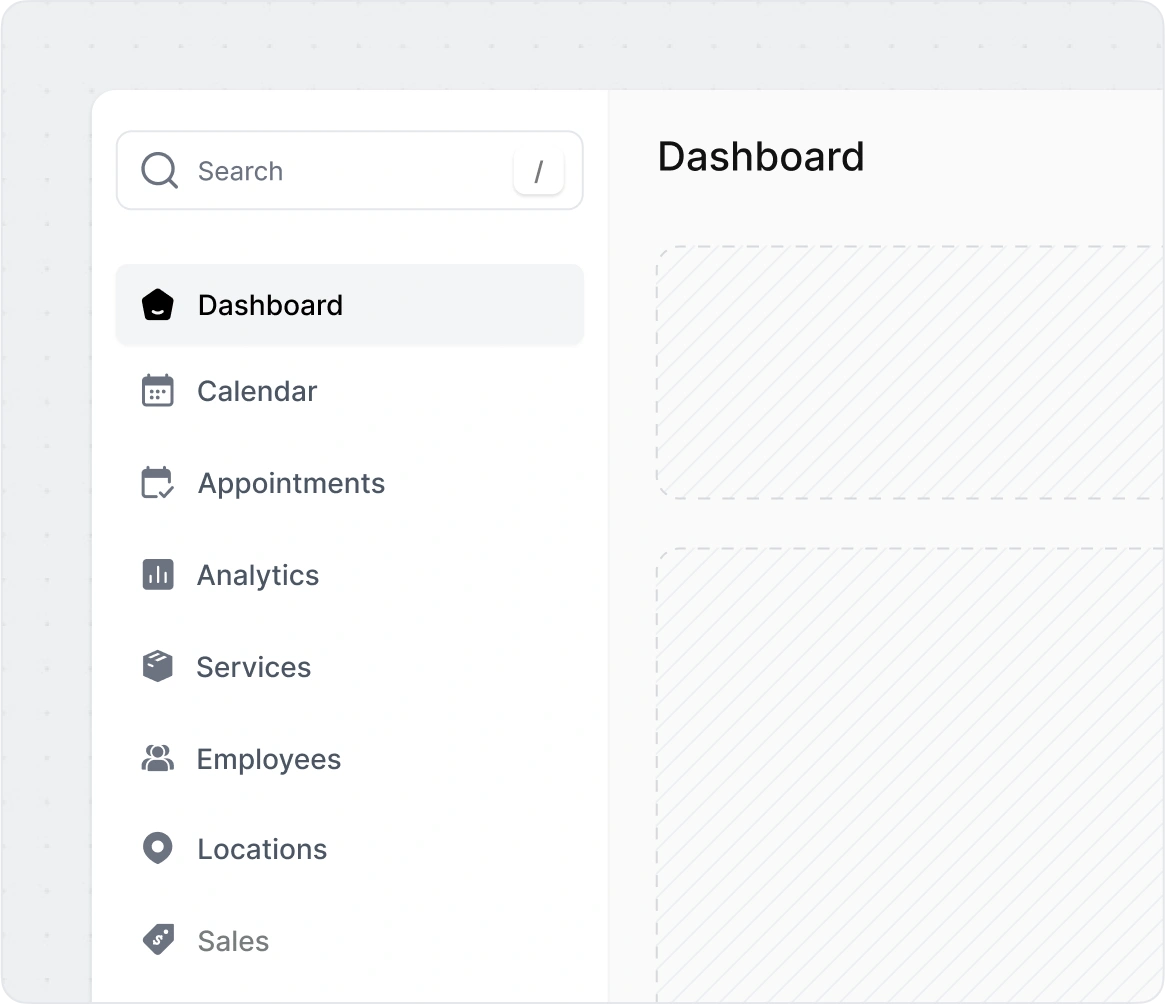
Task: Click the magnifying glass search icon
Action: click(159, 171)
